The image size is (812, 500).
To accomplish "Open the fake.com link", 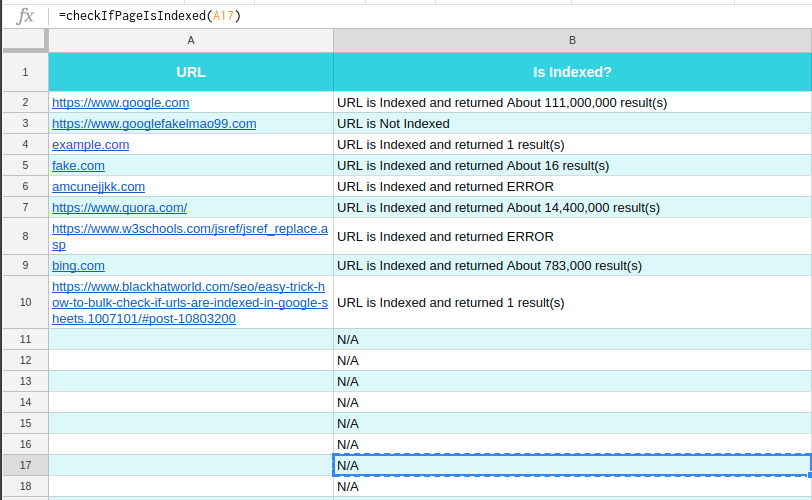I will pos(78,166).
